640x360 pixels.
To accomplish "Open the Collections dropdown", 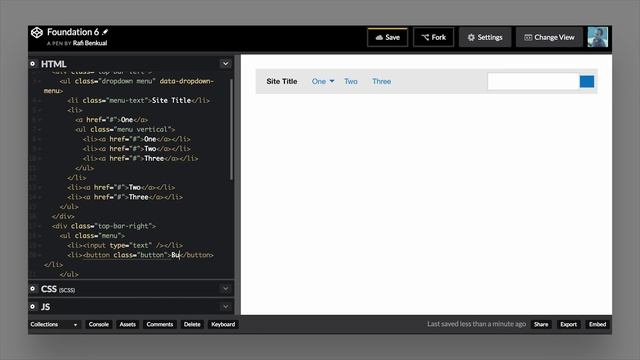I will pyautogui.click(x=54, y=324).
